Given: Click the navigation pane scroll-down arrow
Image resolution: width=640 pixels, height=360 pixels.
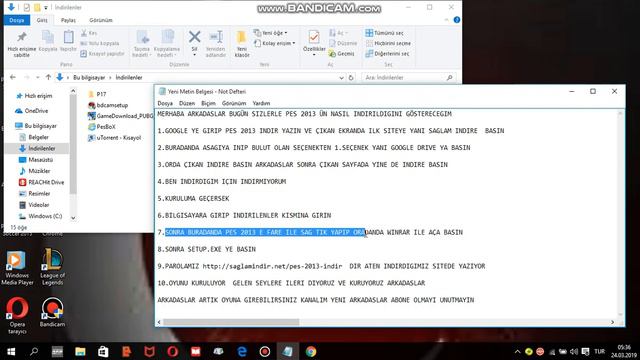Looking at the screenshot, I should tap(73, 218).
